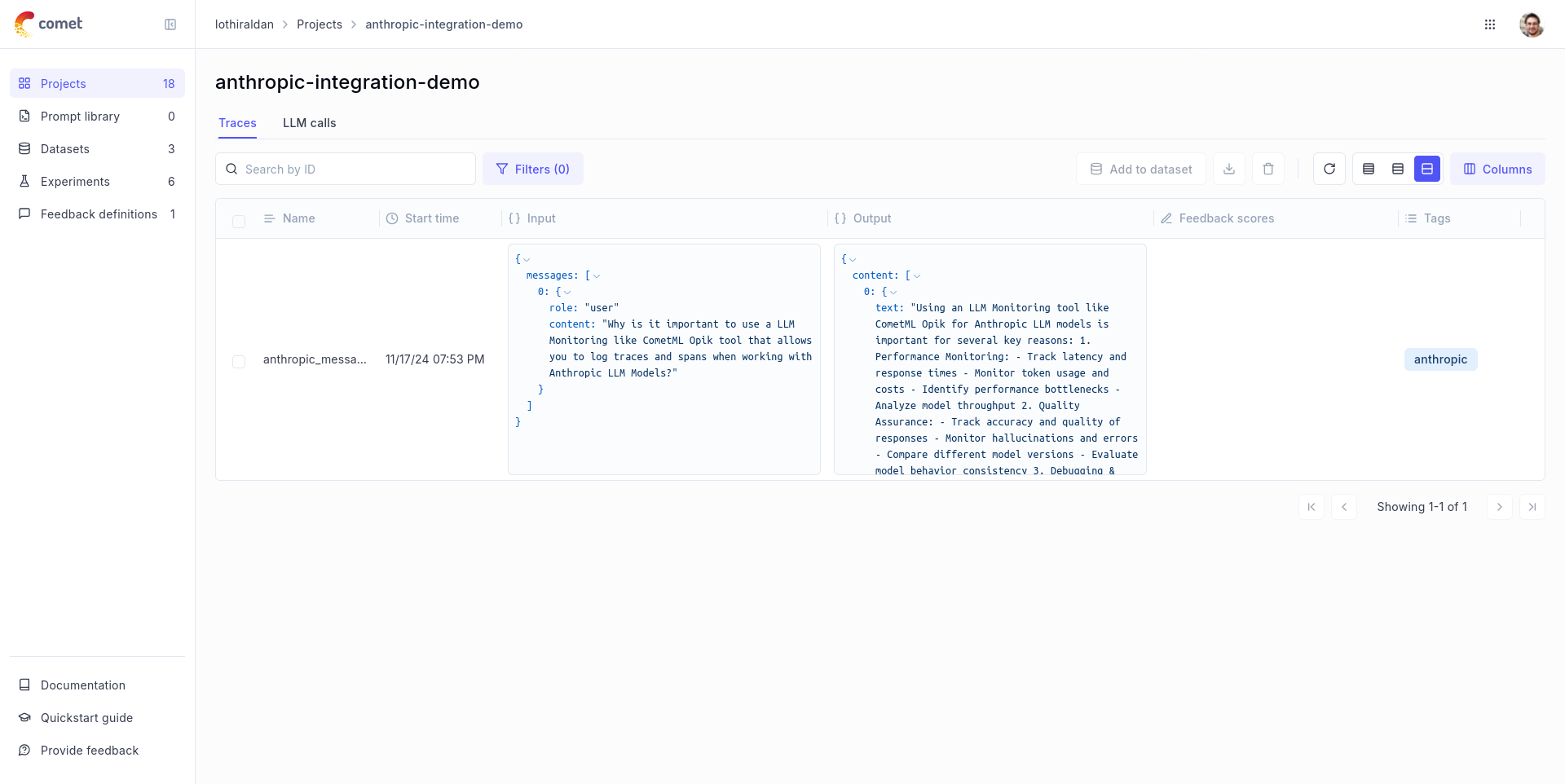This screenshot has height=784, width=1565.
Task: Select the checkbox for the anthropic_messa trace row
Action: pyautogui.click(x=239, y=362)
